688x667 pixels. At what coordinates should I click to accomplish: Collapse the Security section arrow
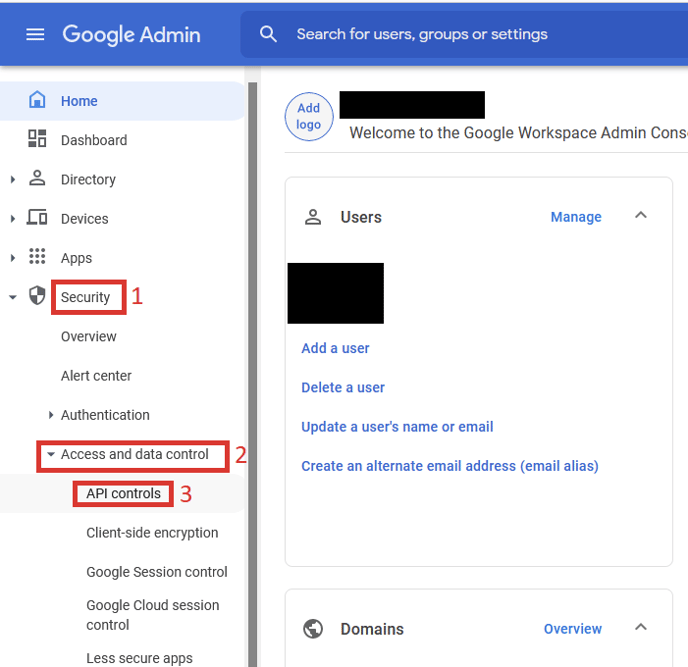click(x=13, y=297)
